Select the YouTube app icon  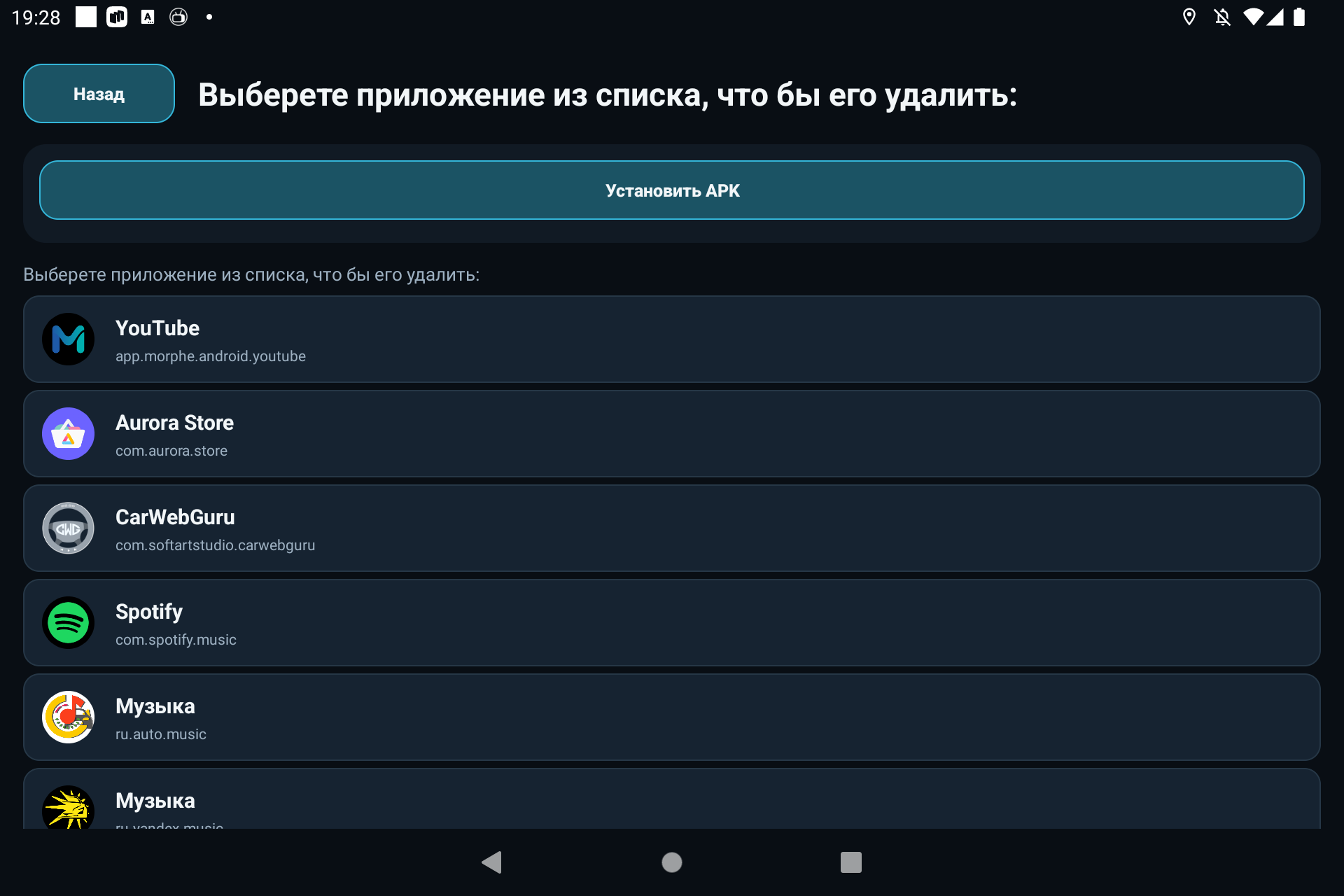coord(68,339)
